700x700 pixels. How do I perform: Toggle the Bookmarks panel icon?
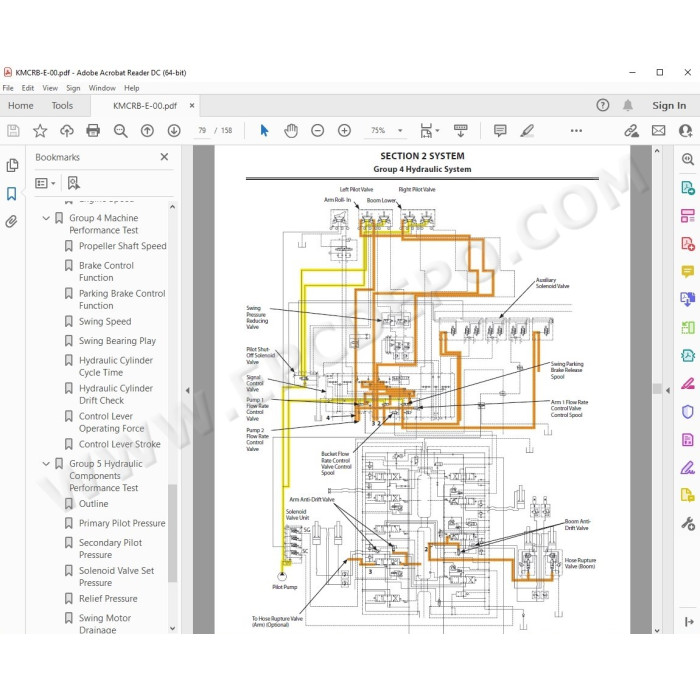(x=12, y=194)
